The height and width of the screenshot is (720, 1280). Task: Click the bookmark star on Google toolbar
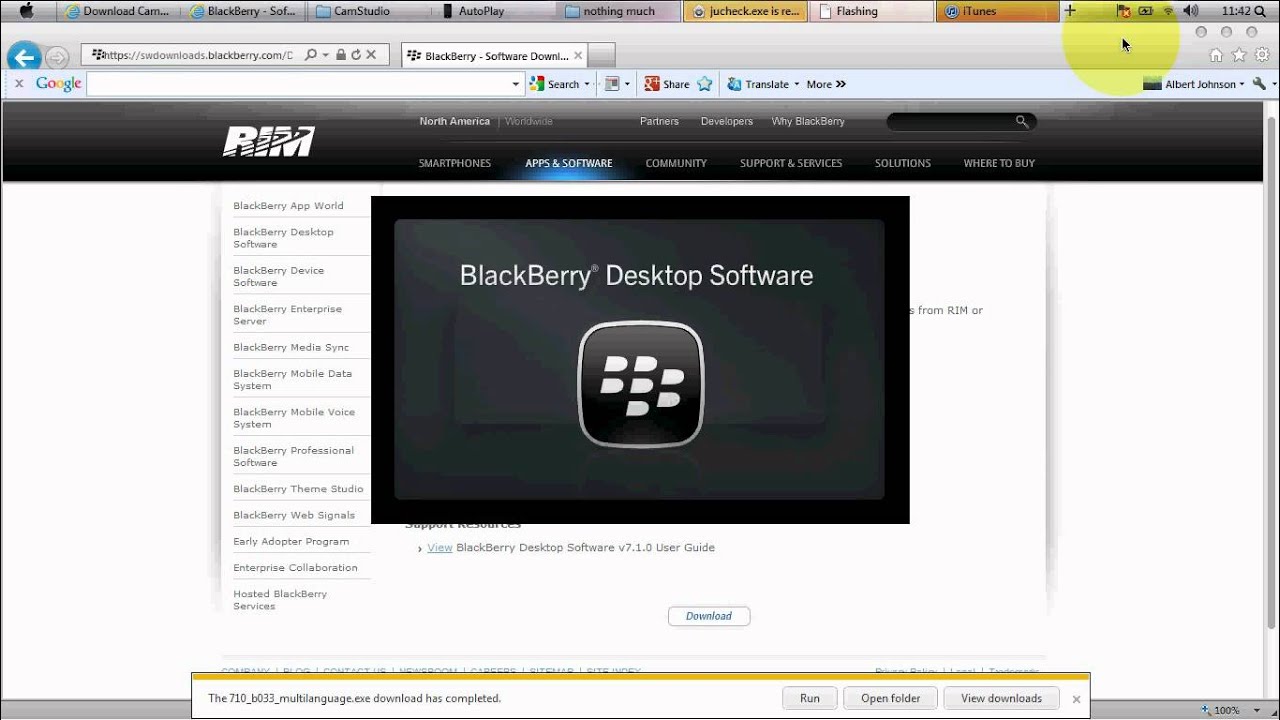click(704, 84)
